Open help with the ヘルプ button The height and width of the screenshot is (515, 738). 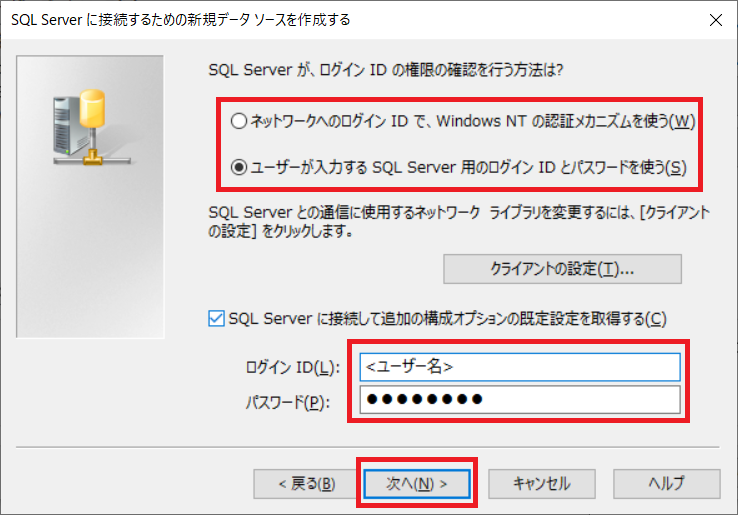click(x=666, y=483)
